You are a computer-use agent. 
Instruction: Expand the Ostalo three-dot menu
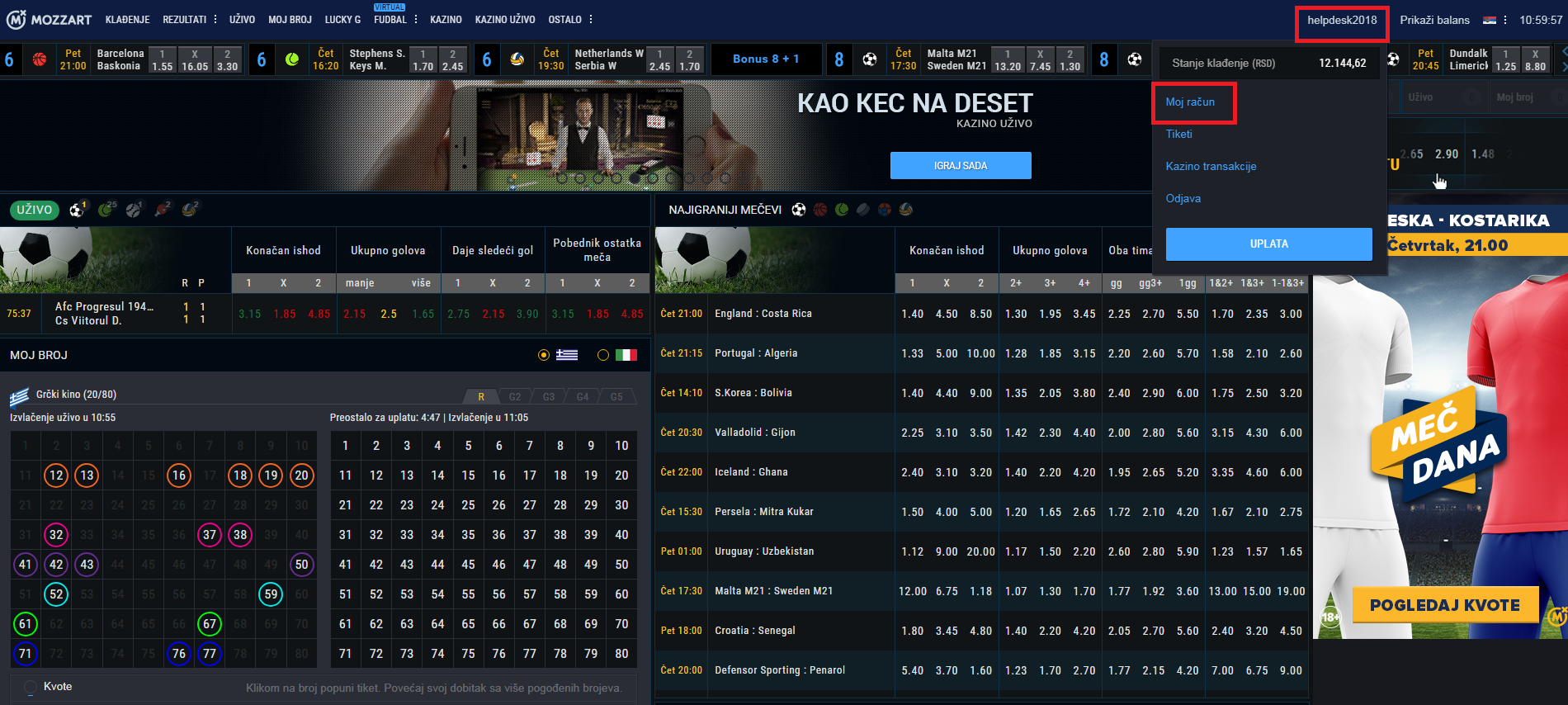click(x=591, y=19)
